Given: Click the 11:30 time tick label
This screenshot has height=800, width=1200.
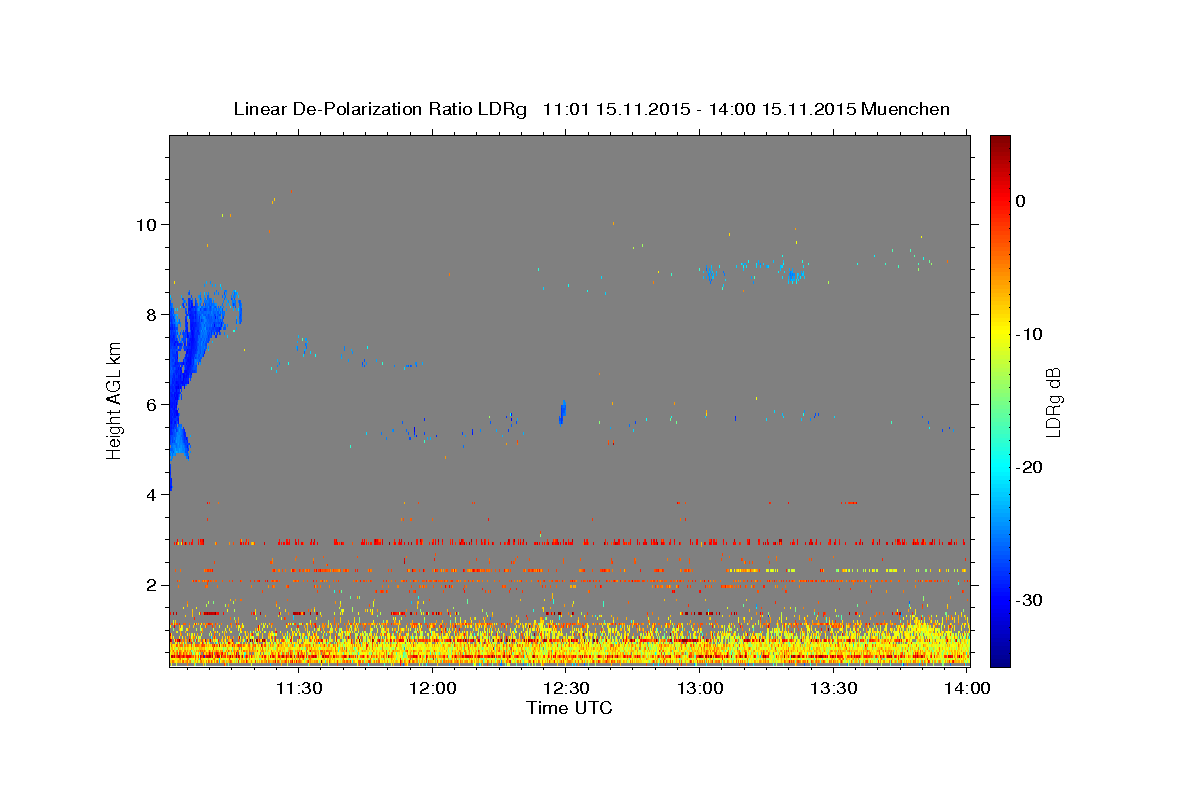Looking at the screenshot, I should click(298, 688).
